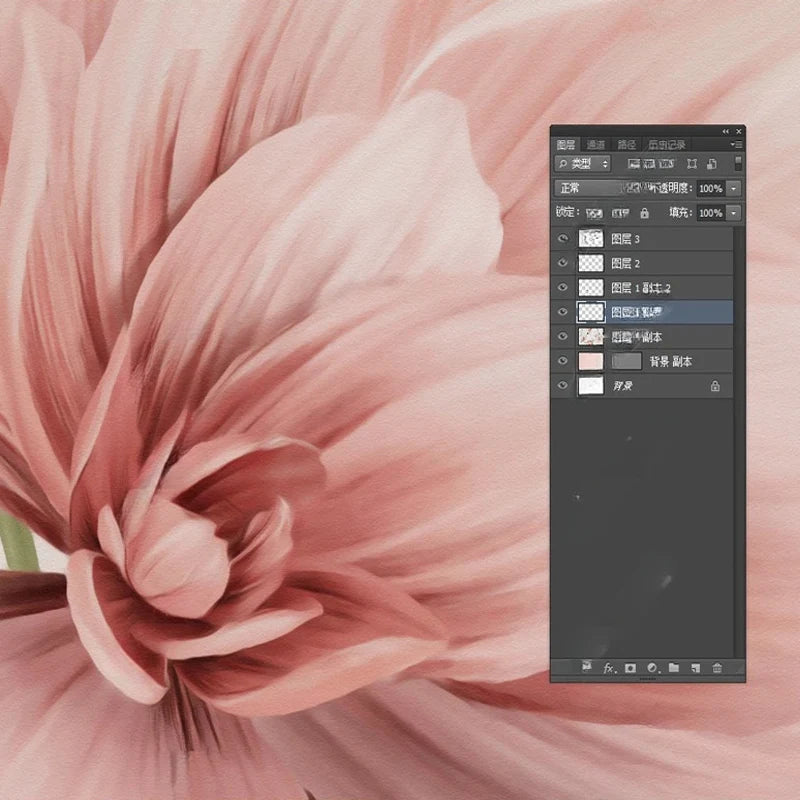Hide the 背景 layer with eye icon
This screenshot has width=800, height=800.
(563, 385)
